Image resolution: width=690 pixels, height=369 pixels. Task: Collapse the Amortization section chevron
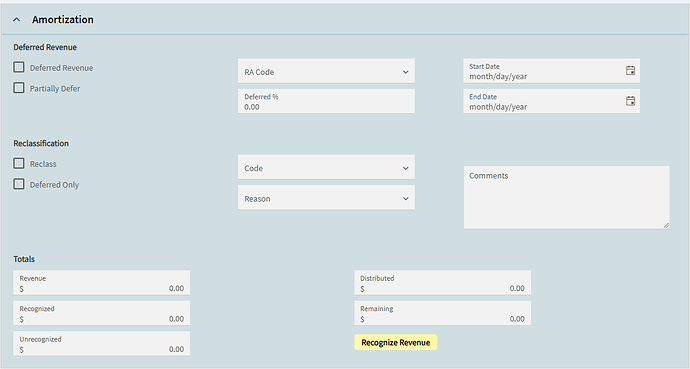point(17,19)
